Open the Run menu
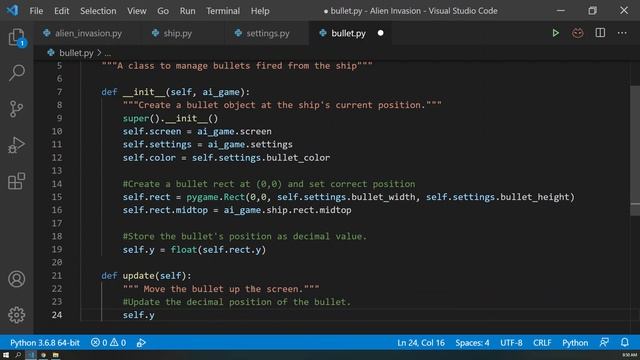Image resolution: width=640 pixels, height=360 pixels. (x=187, y=11)
